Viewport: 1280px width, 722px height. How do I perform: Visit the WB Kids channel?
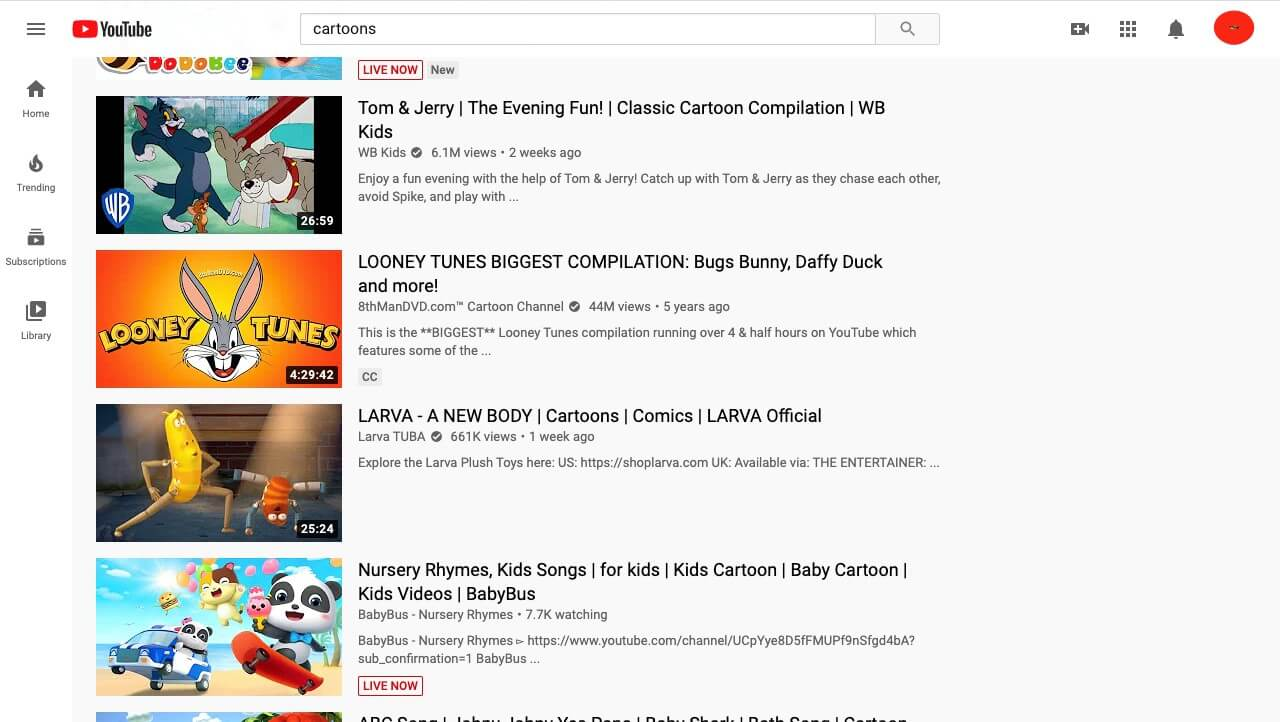pos(382,153)
